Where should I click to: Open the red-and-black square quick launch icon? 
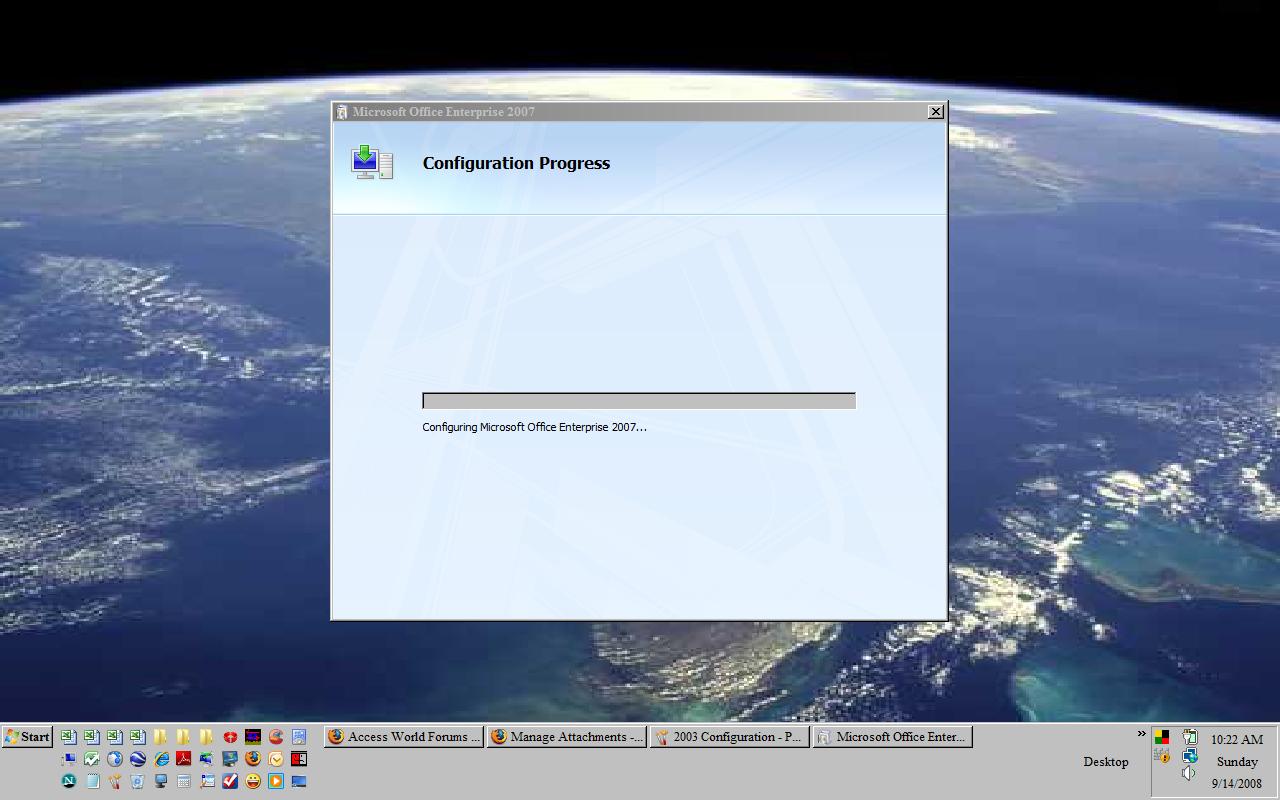point(299,759)
